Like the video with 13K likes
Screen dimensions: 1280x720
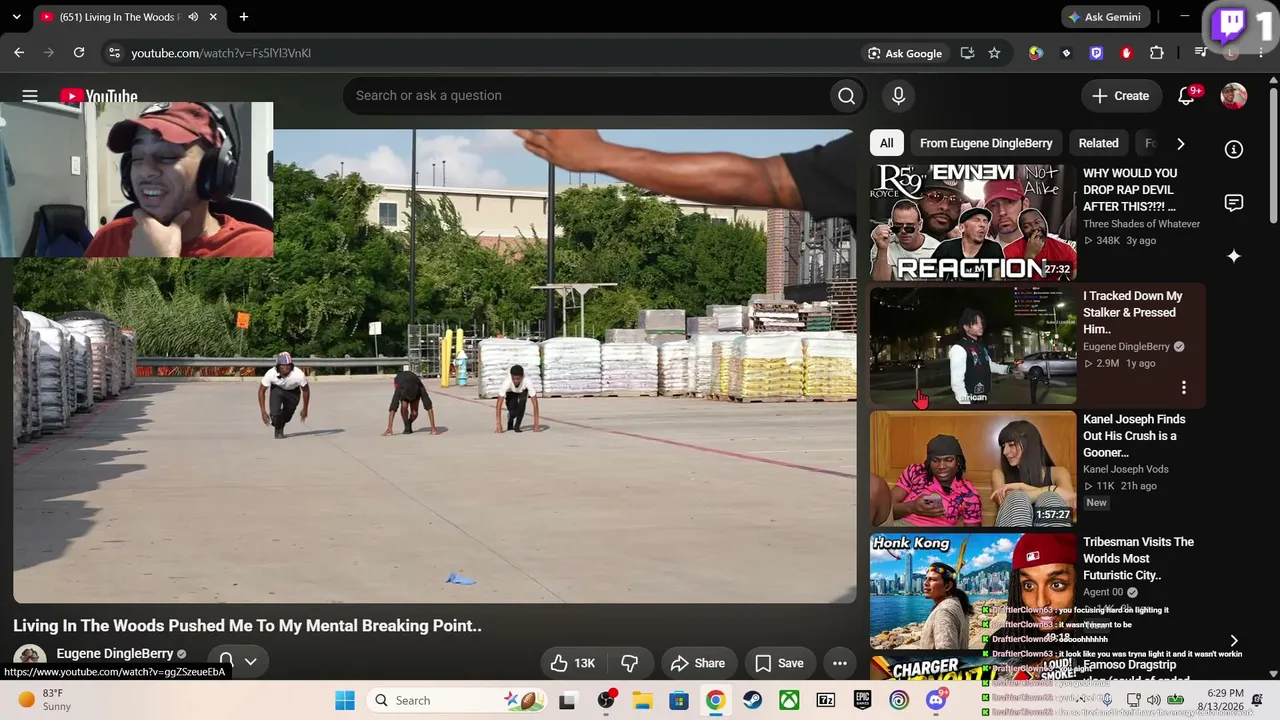coord(574,663)
